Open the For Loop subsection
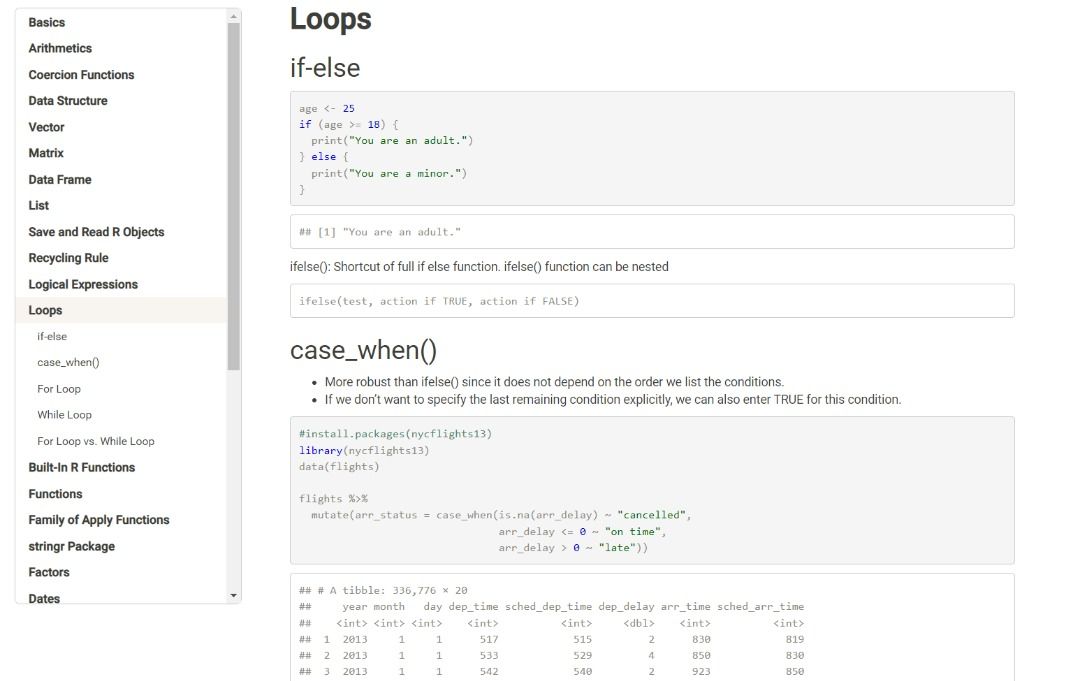This screenshot has width=1080, height=681. [x=59, y=388]
